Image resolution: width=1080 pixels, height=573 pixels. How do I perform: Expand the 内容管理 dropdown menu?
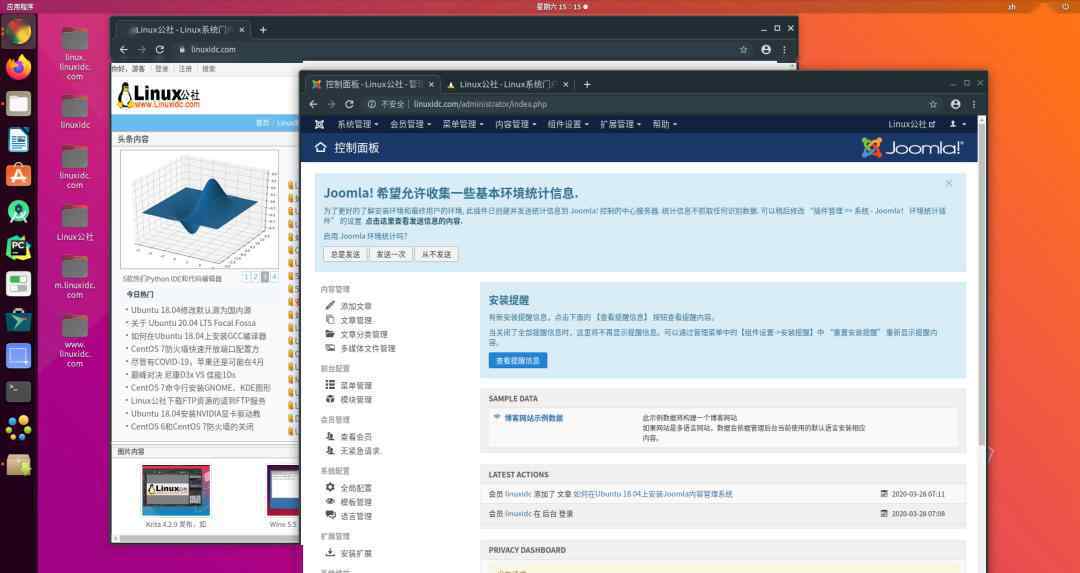(x=515, y=124)
